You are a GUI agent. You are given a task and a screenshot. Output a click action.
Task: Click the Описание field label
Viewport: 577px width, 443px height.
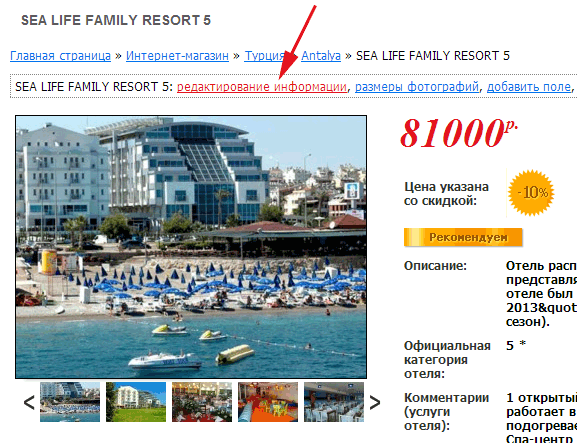[x=435, y=266]
